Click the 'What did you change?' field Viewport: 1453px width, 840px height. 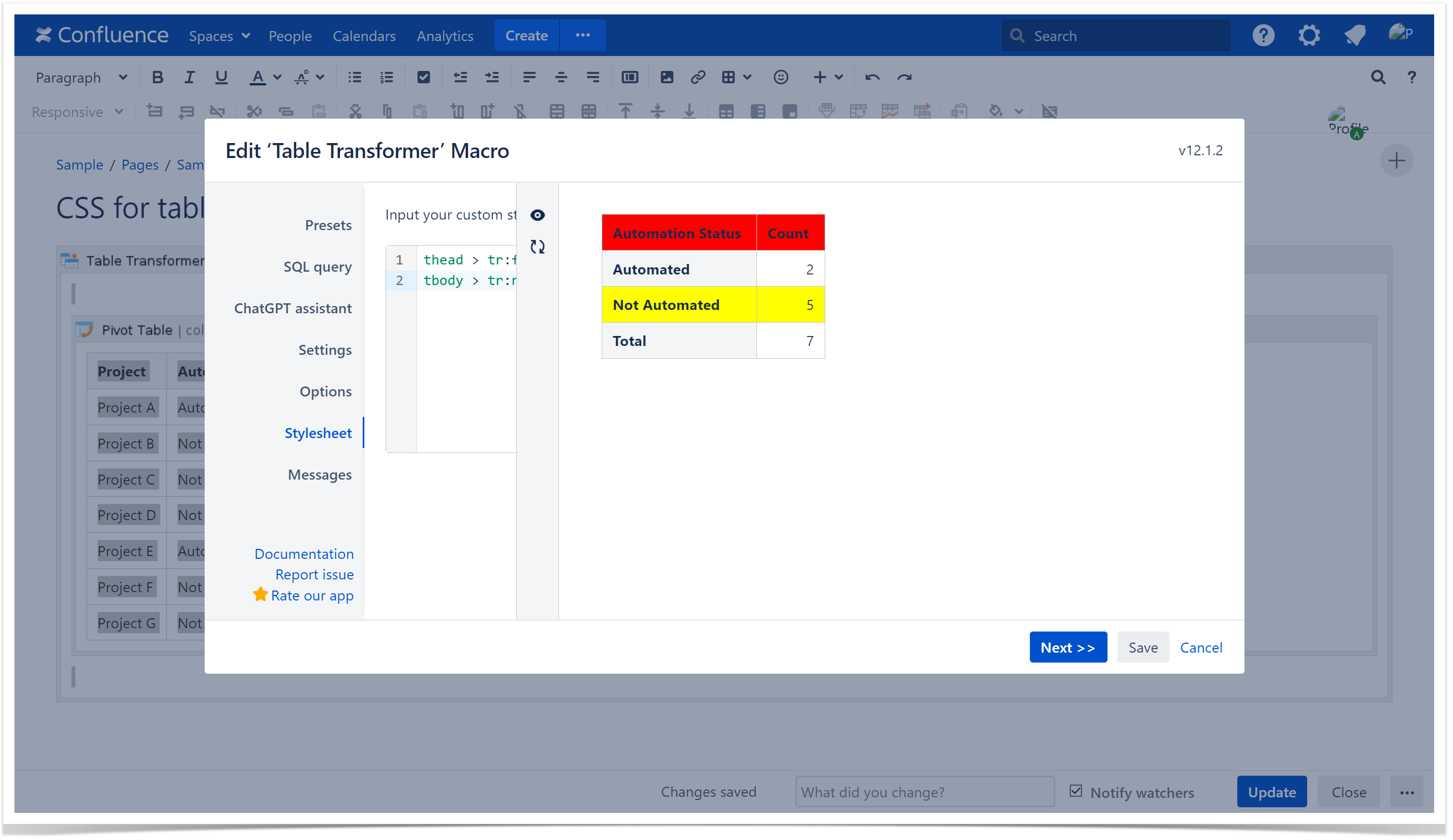coord(924,792)
